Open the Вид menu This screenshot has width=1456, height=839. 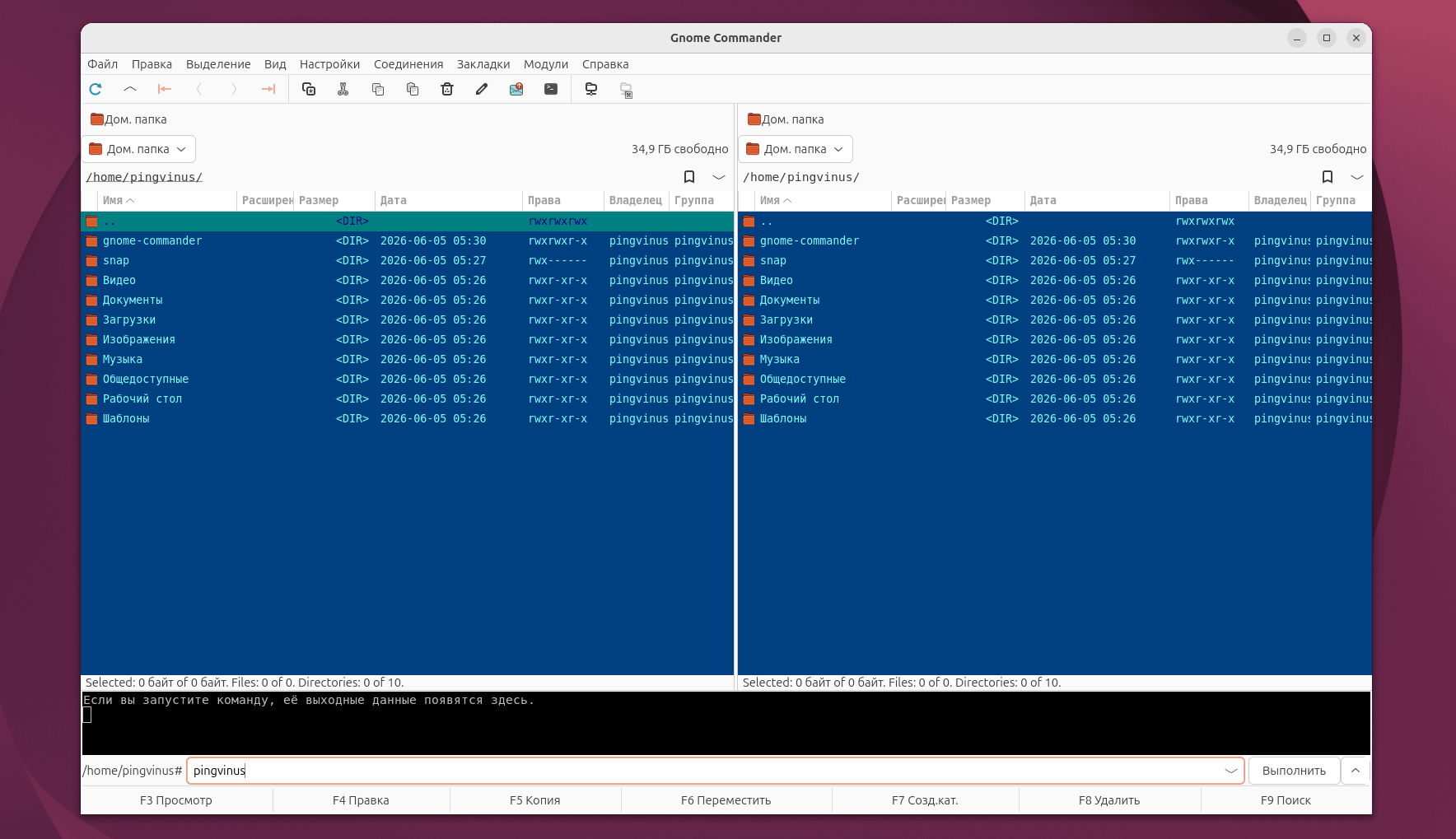tap(275, 64)
